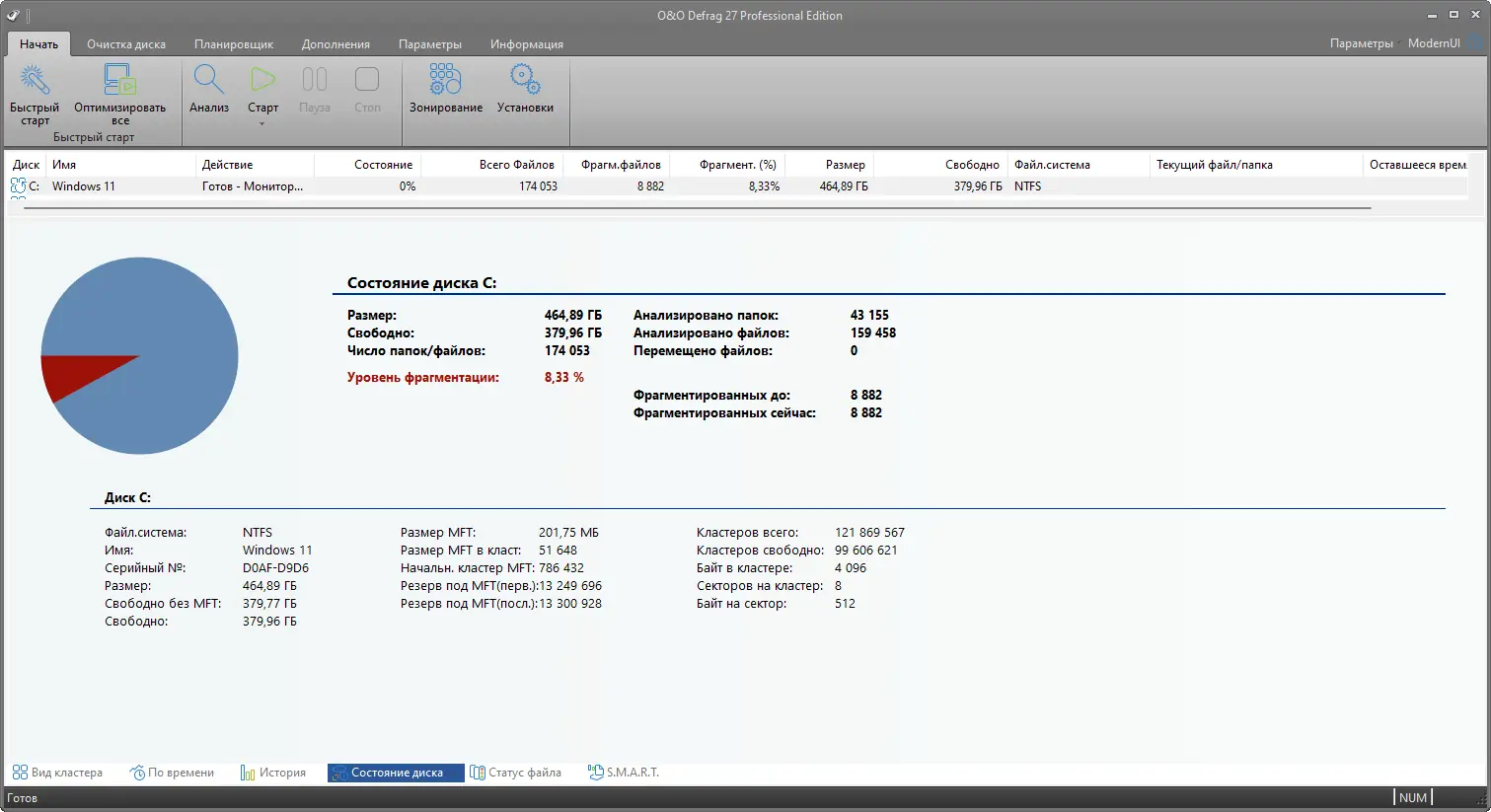This screenshot has height=812, width=1491.
Task: Click the red '8,33 %' fragmentation value
Action: [564, 377]
